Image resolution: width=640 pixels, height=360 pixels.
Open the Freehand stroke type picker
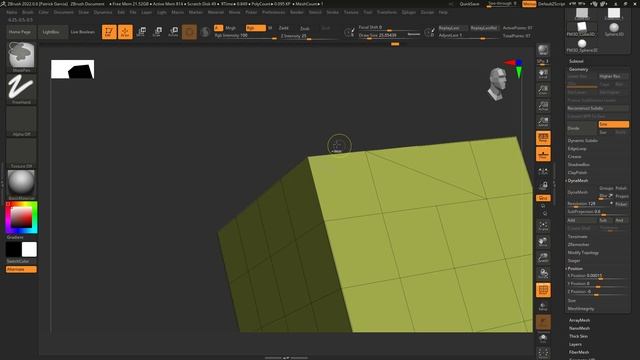click(21, 89)
